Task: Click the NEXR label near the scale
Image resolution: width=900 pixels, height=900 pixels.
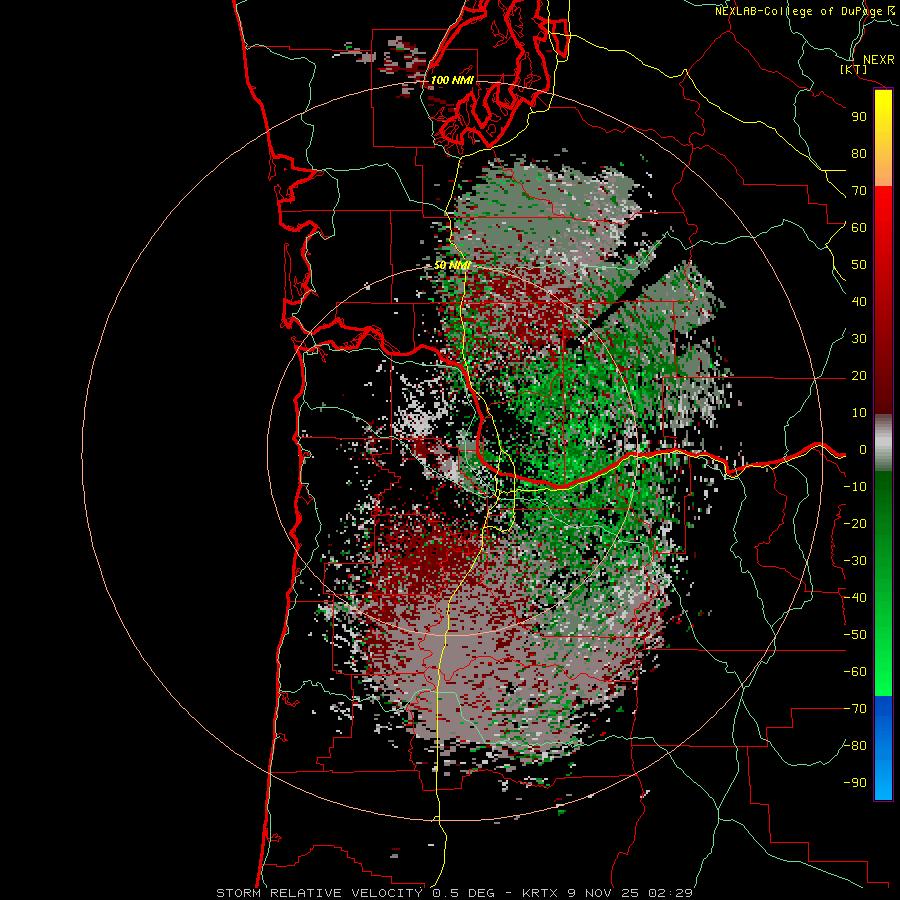Action: coord(879,60)
